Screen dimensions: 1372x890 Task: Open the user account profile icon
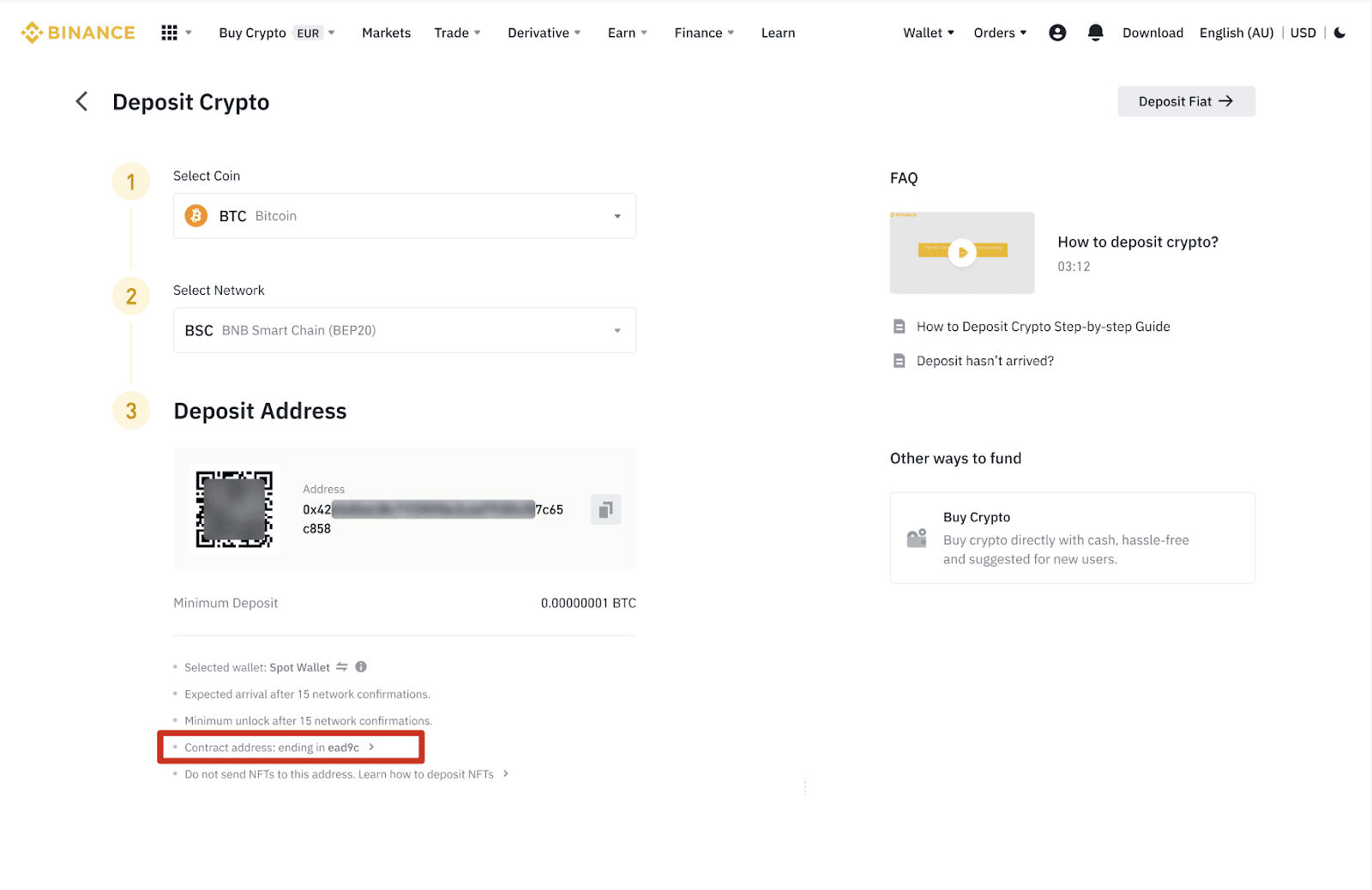point(1057,33)
